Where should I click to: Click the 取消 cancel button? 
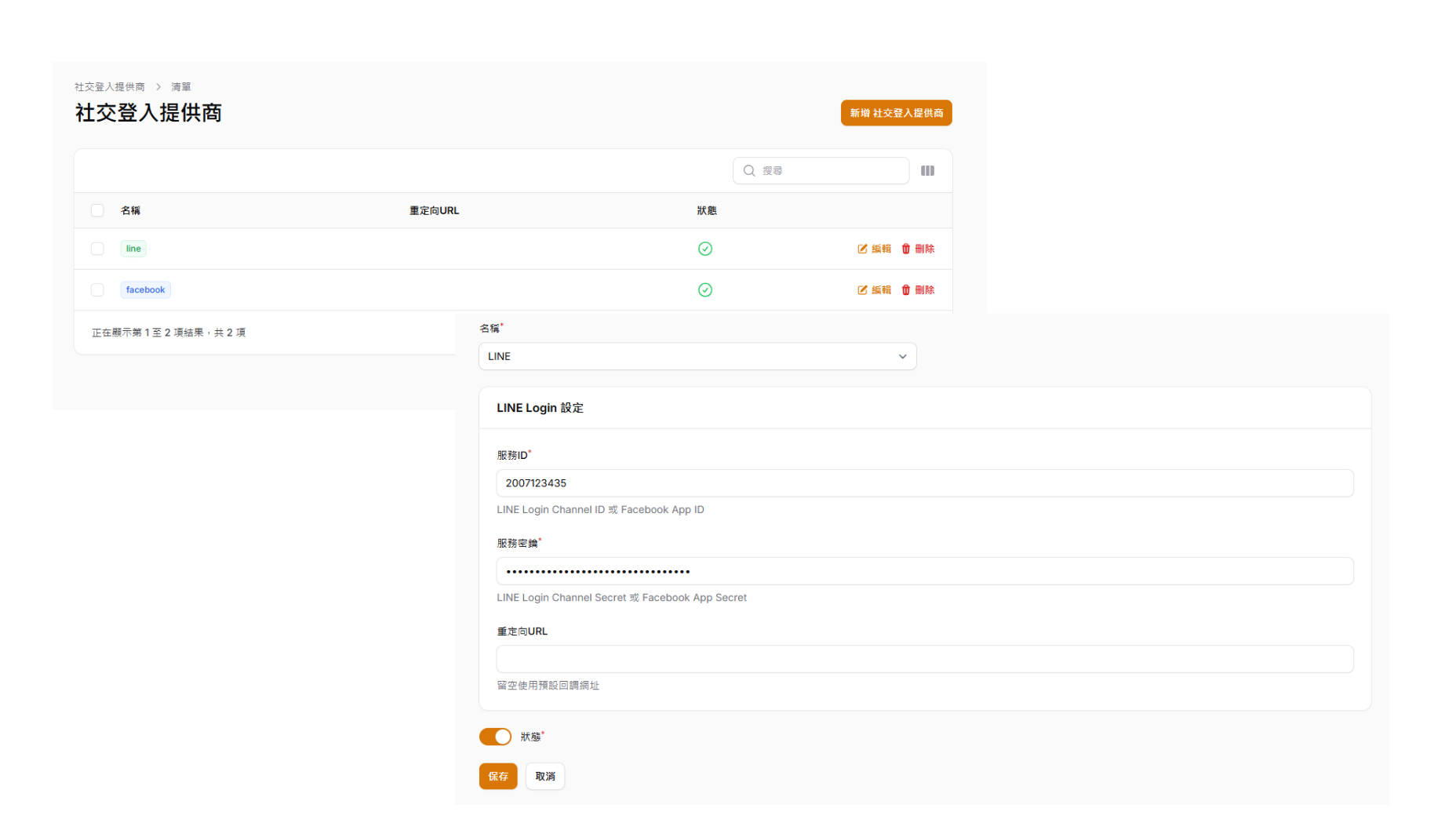545,777
